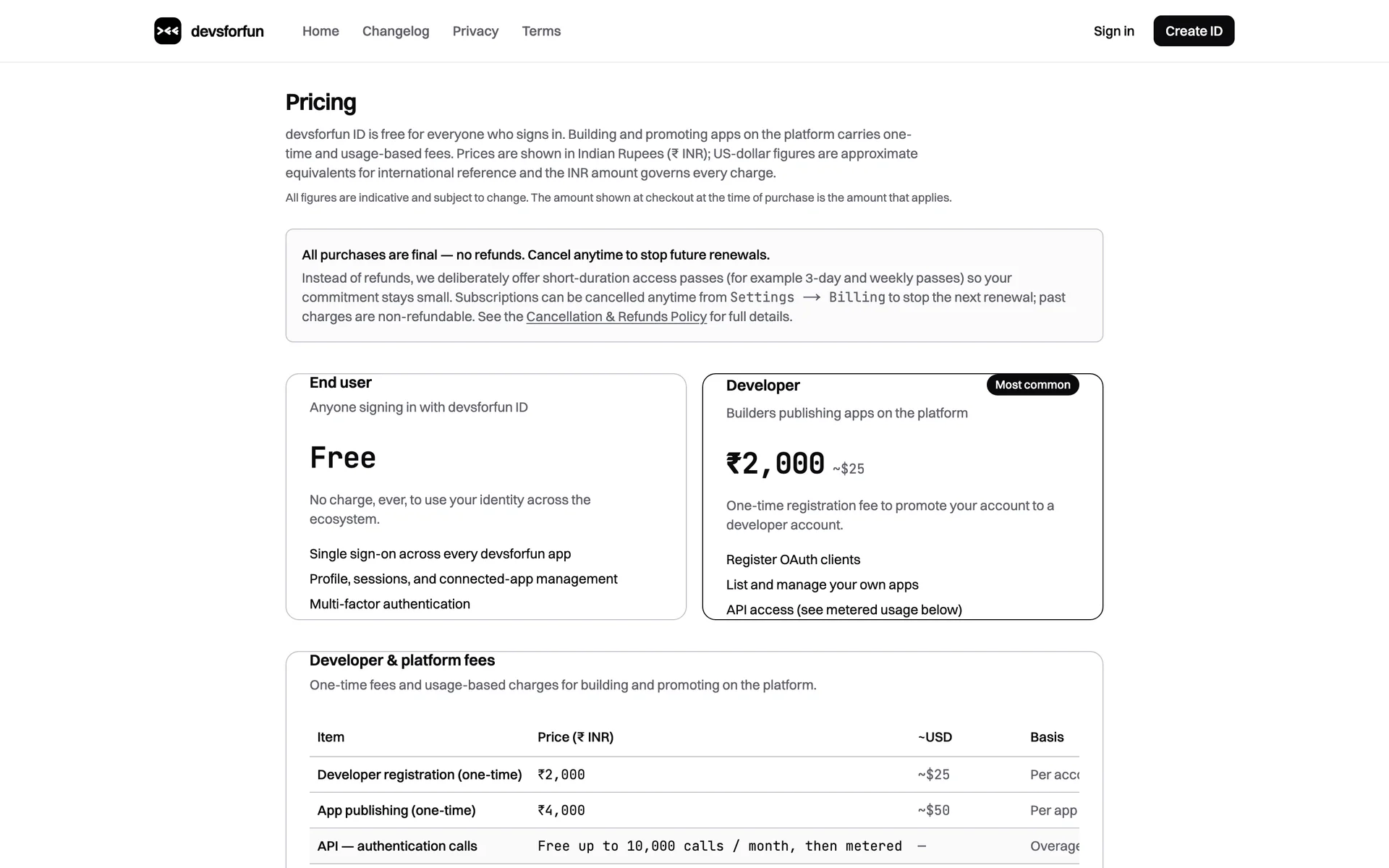
Task: Click the Basis column header
Action: [x=1047, y=737]
